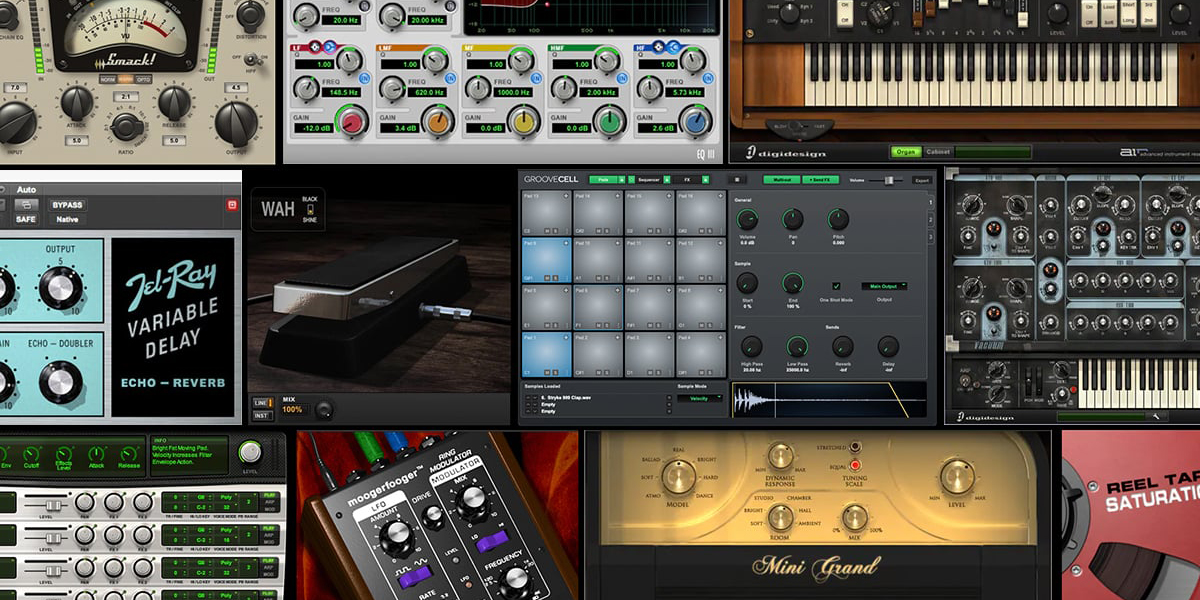1200x600 pixels.
Task: Click the Wah Mix knob
Action: click(x=323, y=409)
